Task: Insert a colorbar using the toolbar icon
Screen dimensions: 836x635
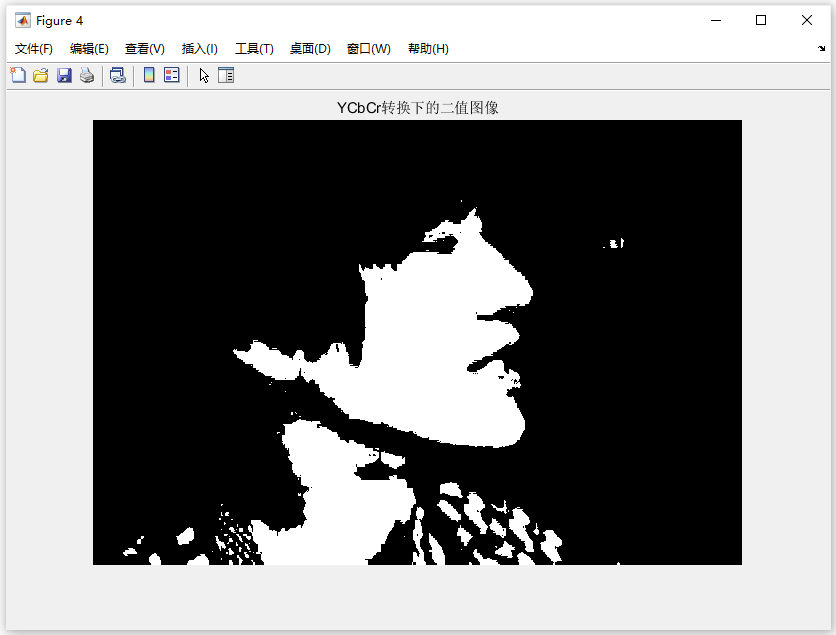Action: pyautogui.click(x=149, y=75)
